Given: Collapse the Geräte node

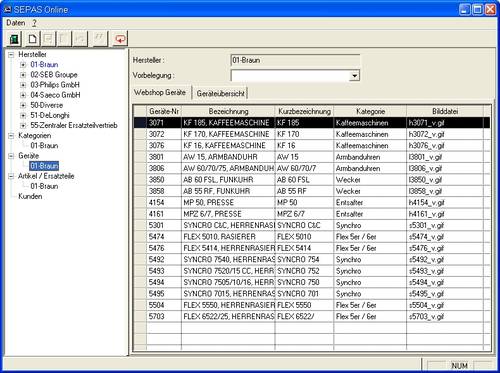Looking at the screenshot, I should click(x=11, y=156).
